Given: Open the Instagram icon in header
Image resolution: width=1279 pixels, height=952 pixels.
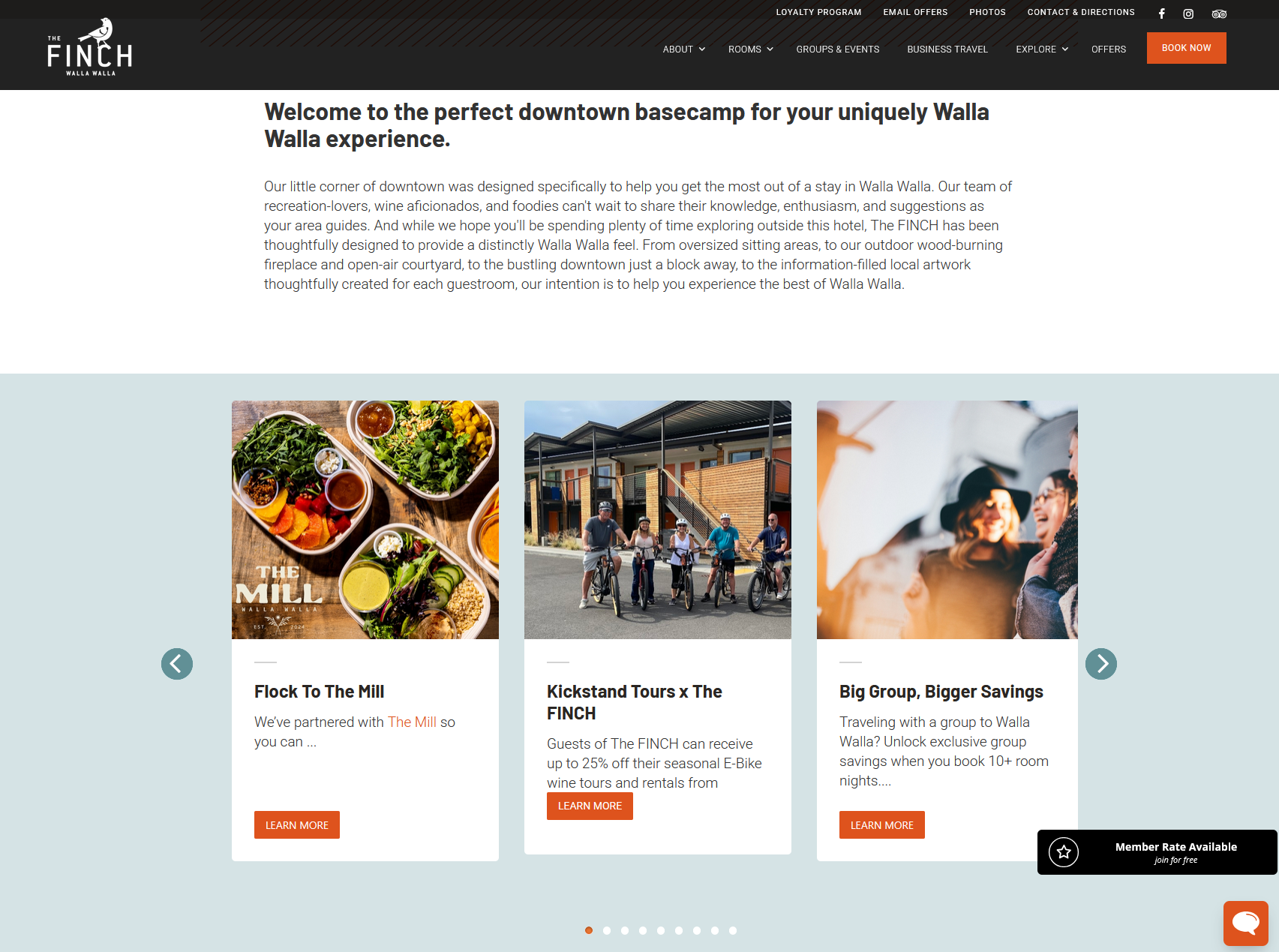Looking at the screenshot, I should pos(1188,14).
